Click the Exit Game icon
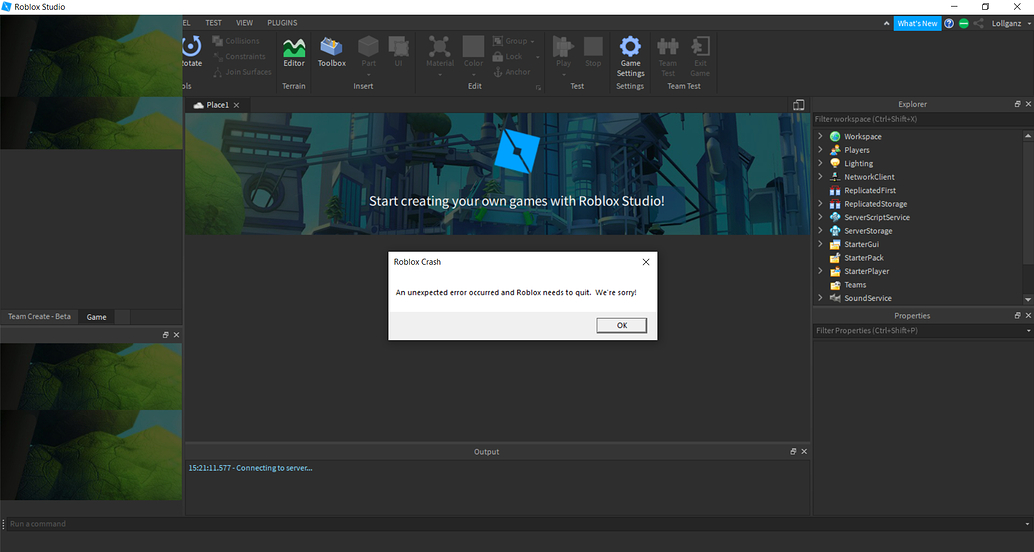 (x=700, y=57)
